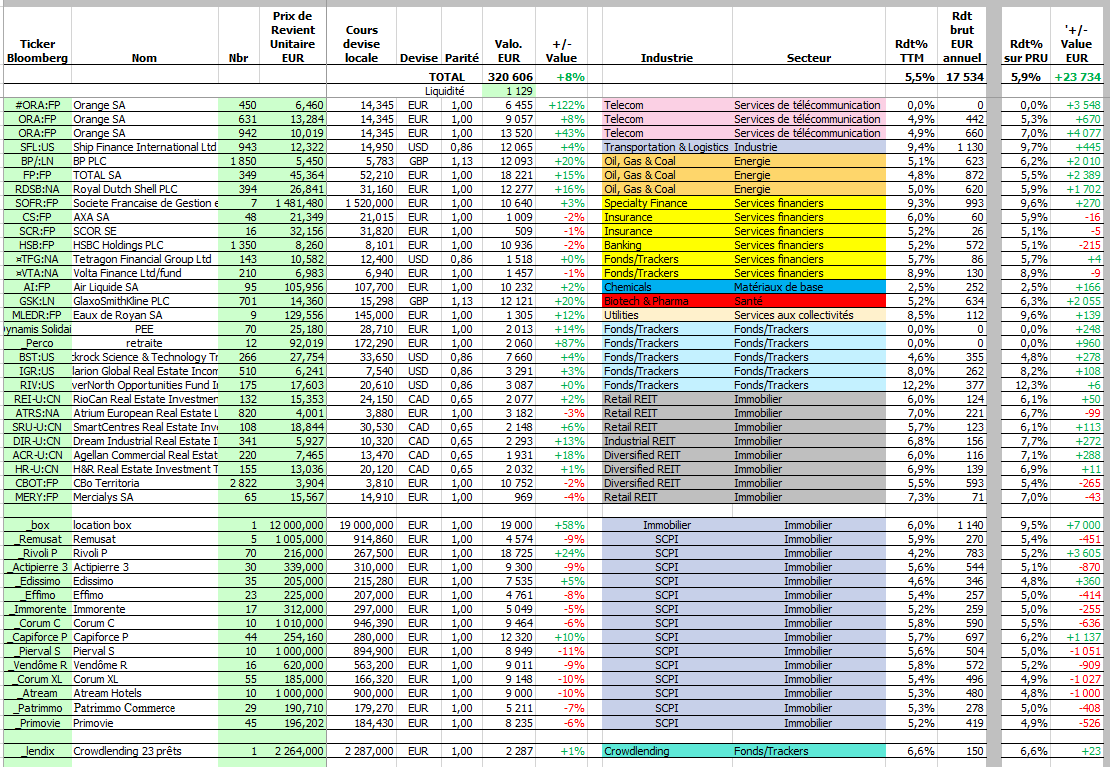Click the Primovie name cell
The width and height of the screenshot is (1110, 767).
click(145, 723)
